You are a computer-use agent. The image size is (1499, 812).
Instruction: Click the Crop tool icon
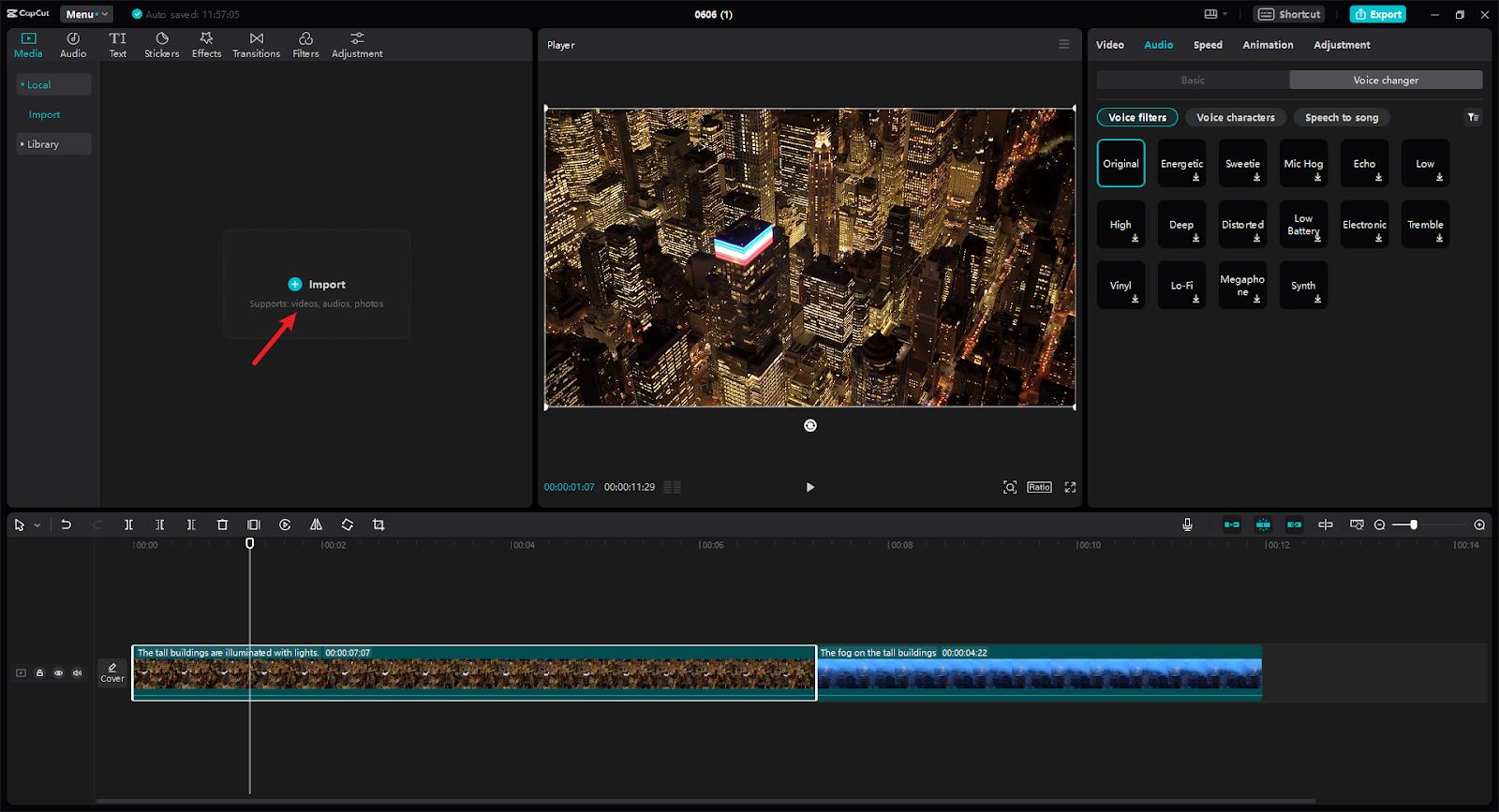coord(378,525)
